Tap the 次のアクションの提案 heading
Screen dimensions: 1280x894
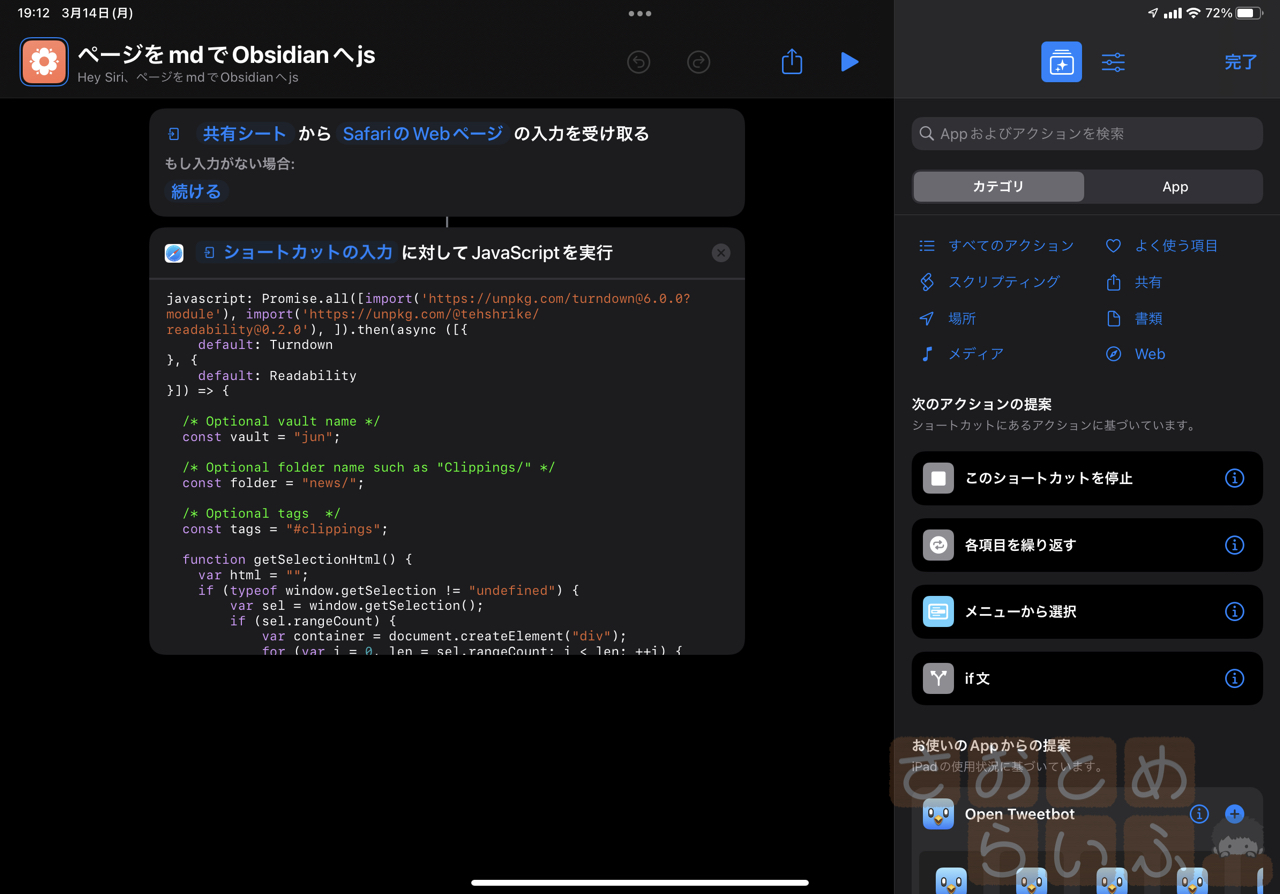coord(981,405)
